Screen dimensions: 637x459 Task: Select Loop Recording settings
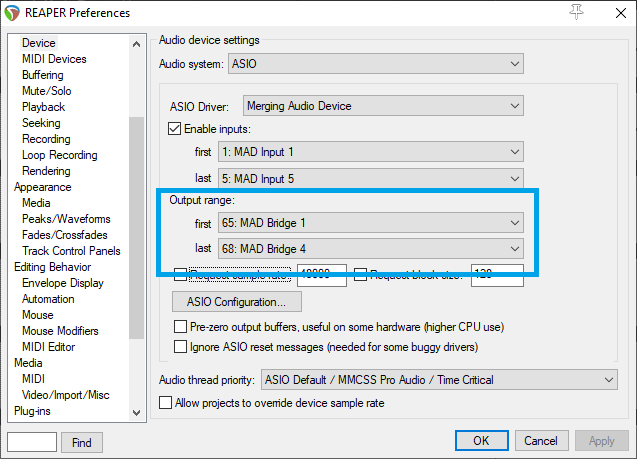coord(60,155)
